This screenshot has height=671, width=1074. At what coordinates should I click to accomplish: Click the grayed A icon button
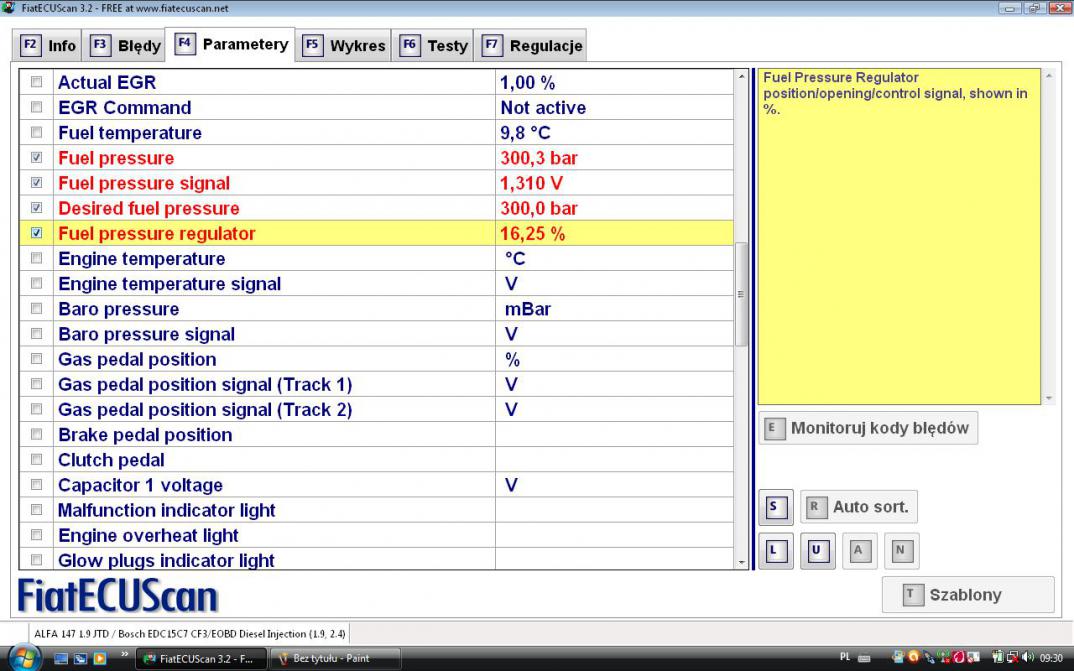click(x=857, y=550)
